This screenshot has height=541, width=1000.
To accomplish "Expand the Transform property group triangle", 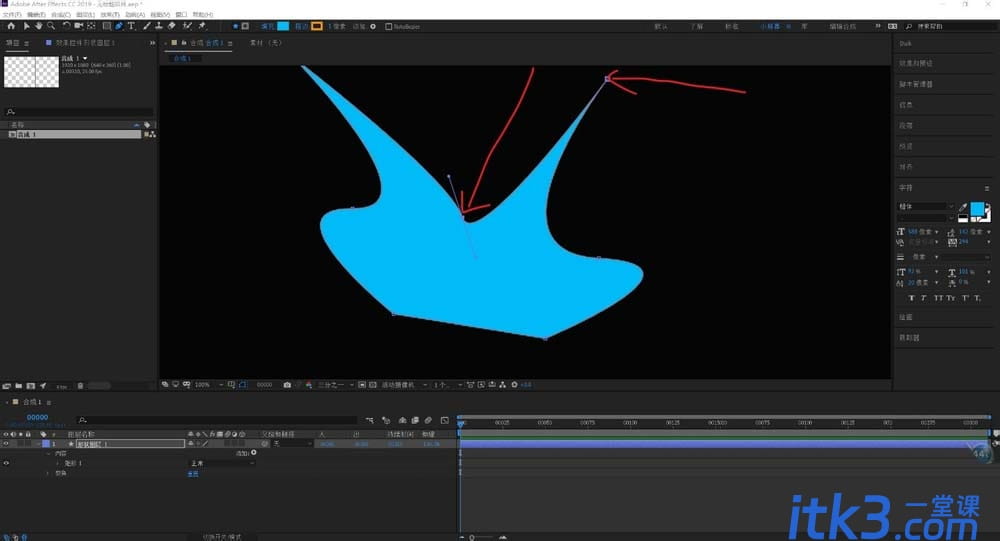I will 48,473.
